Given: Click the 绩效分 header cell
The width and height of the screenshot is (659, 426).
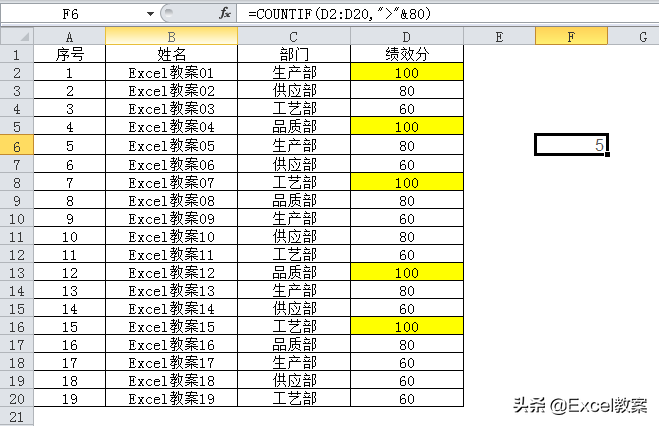Looking at the screenshot, I should click(407, 54).
